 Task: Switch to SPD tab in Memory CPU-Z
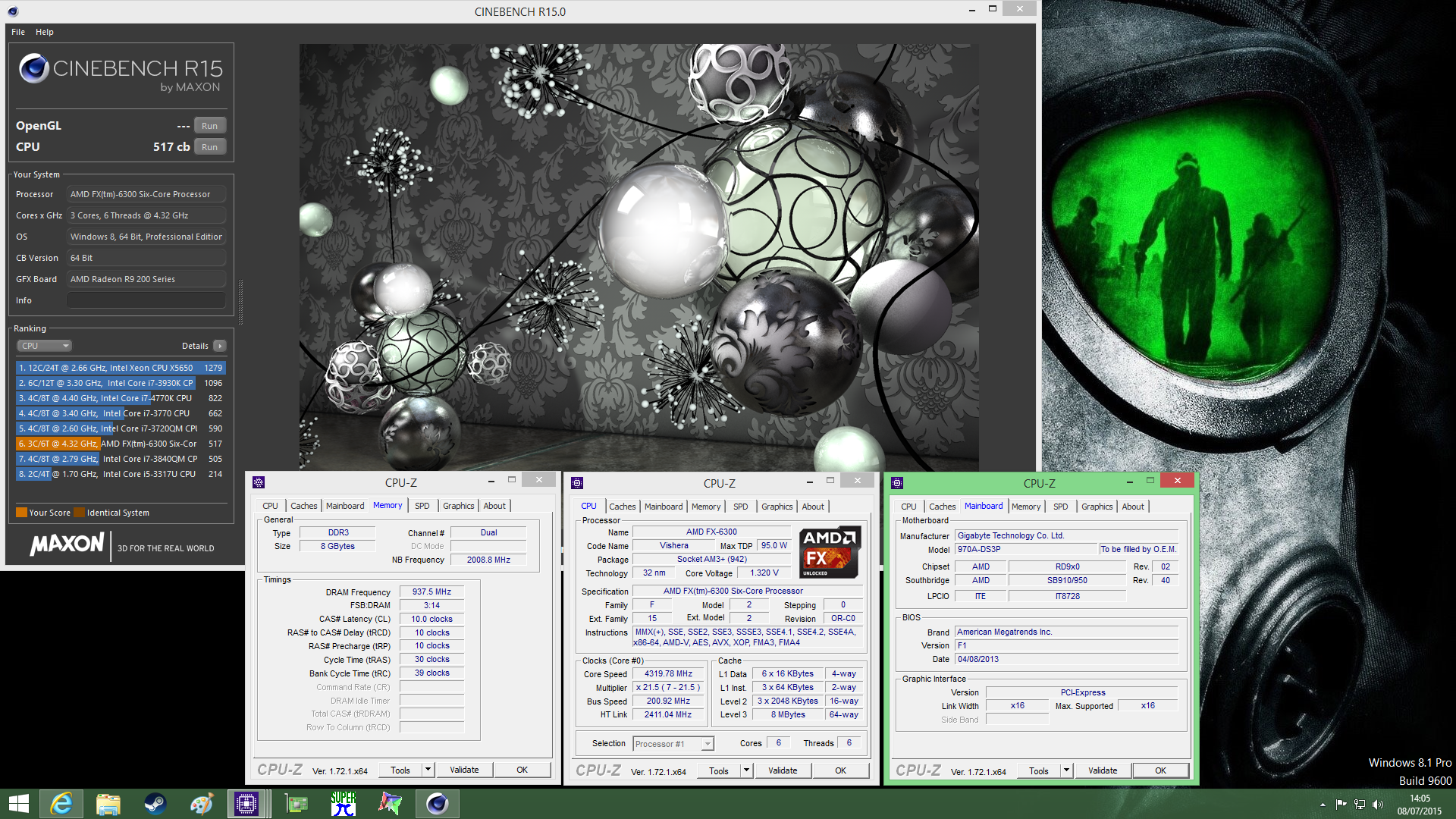pyautogui.click(x=422, y=506)
